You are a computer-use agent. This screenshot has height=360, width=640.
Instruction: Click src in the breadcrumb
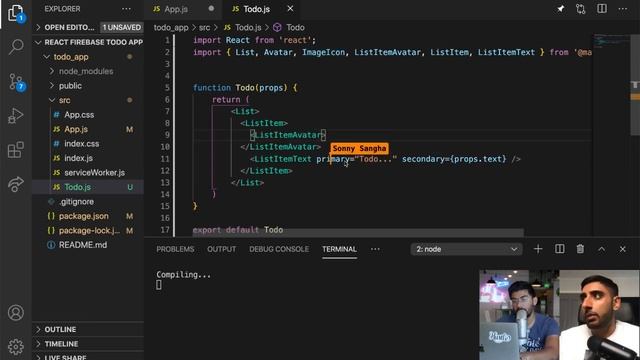[204, 27]
